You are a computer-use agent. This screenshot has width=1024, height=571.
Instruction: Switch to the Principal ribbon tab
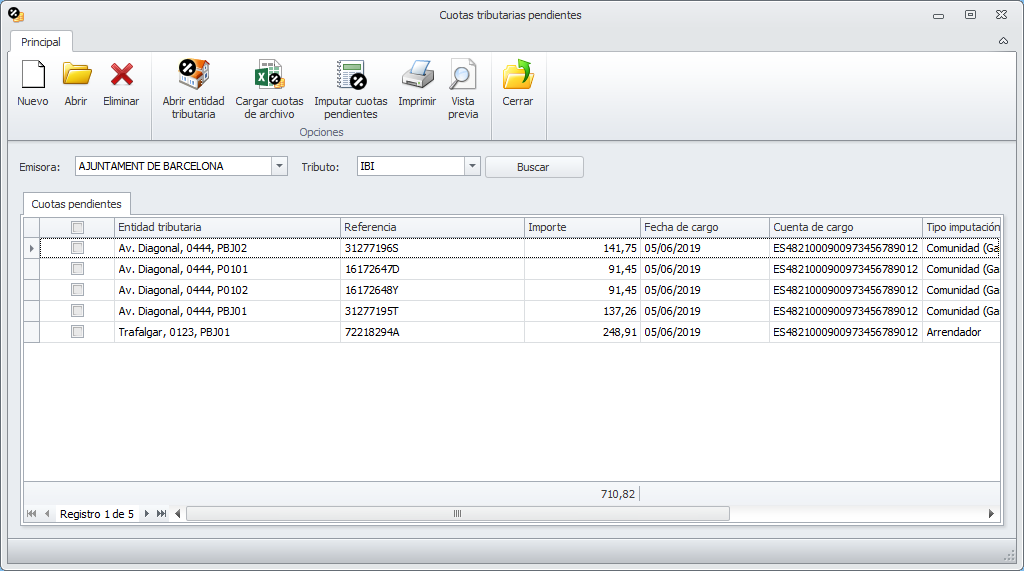[41, 42]
